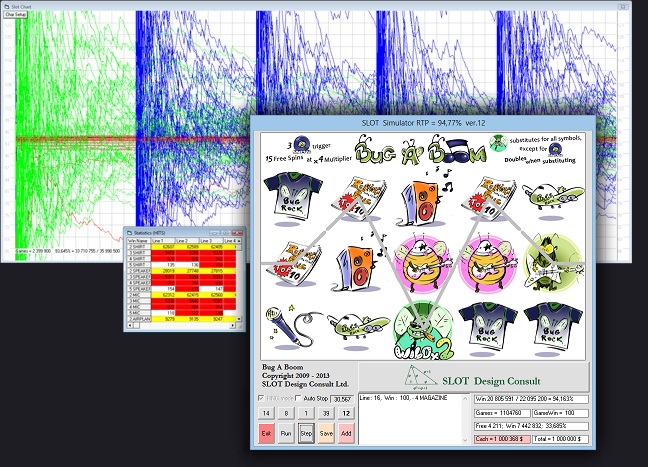Image resolution: width=648 pixels, height=467 pixels.
Task: Click the SLOT Design Consult banner
Action: [x=474, y=377]
